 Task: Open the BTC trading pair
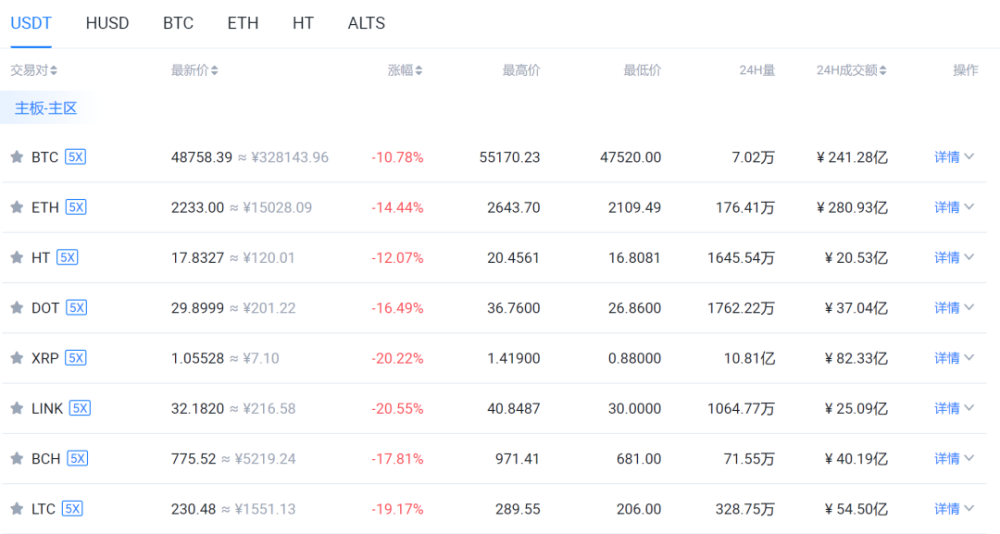[45, 157]
